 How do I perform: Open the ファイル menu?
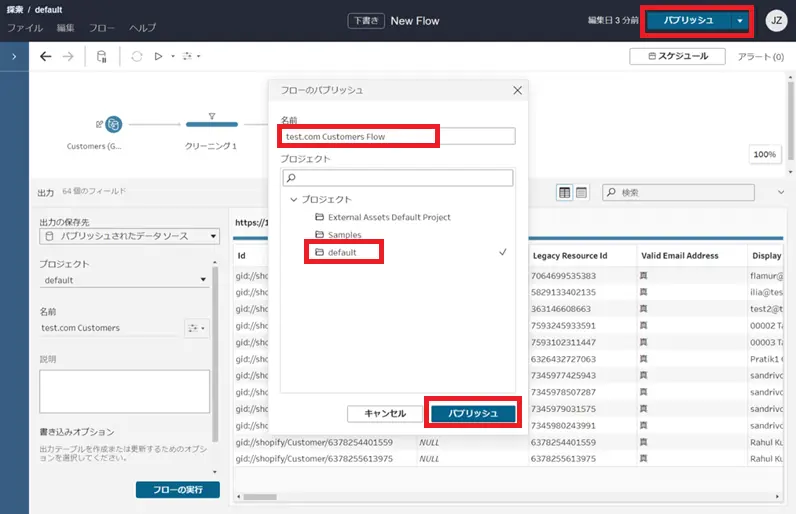coord(25,28)
